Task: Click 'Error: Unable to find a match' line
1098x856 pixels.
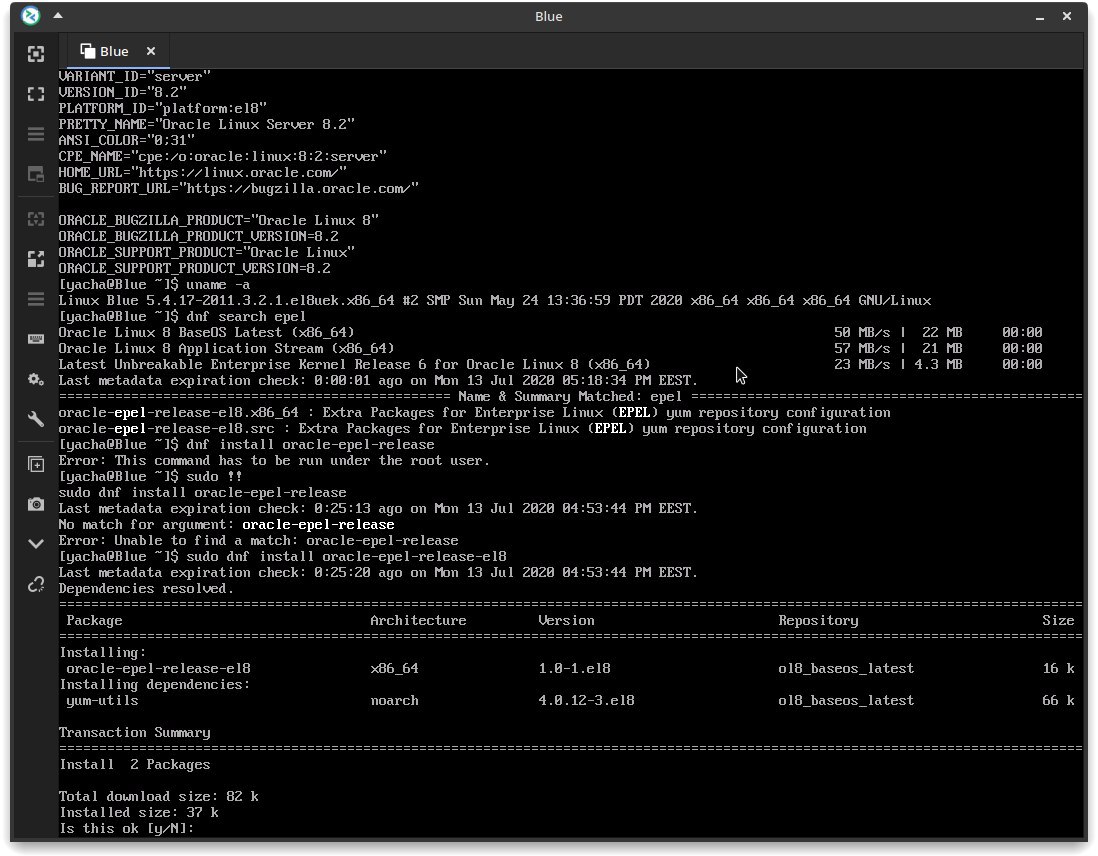Action: pos(258,541)
